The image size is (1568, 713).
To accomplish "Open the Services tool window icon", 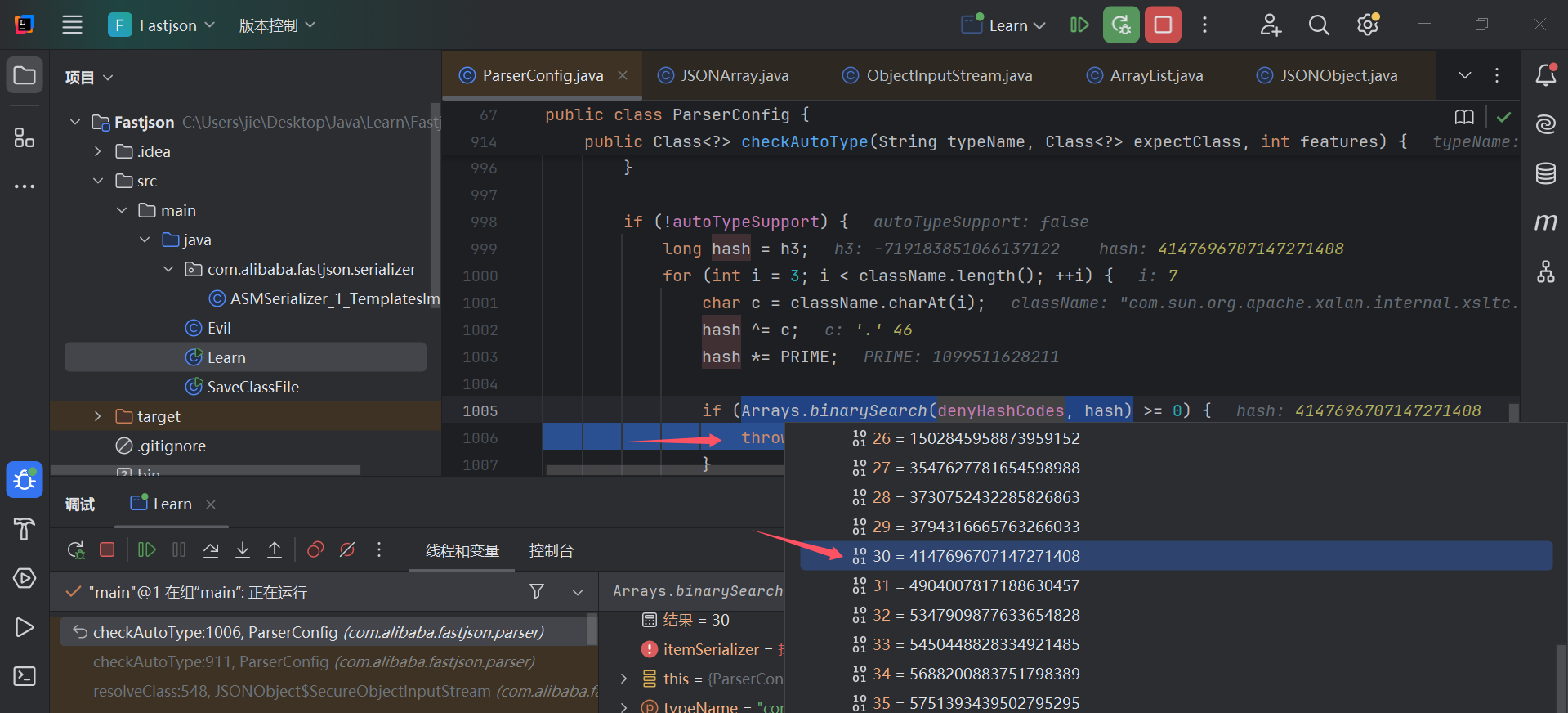I will (25, 578).
